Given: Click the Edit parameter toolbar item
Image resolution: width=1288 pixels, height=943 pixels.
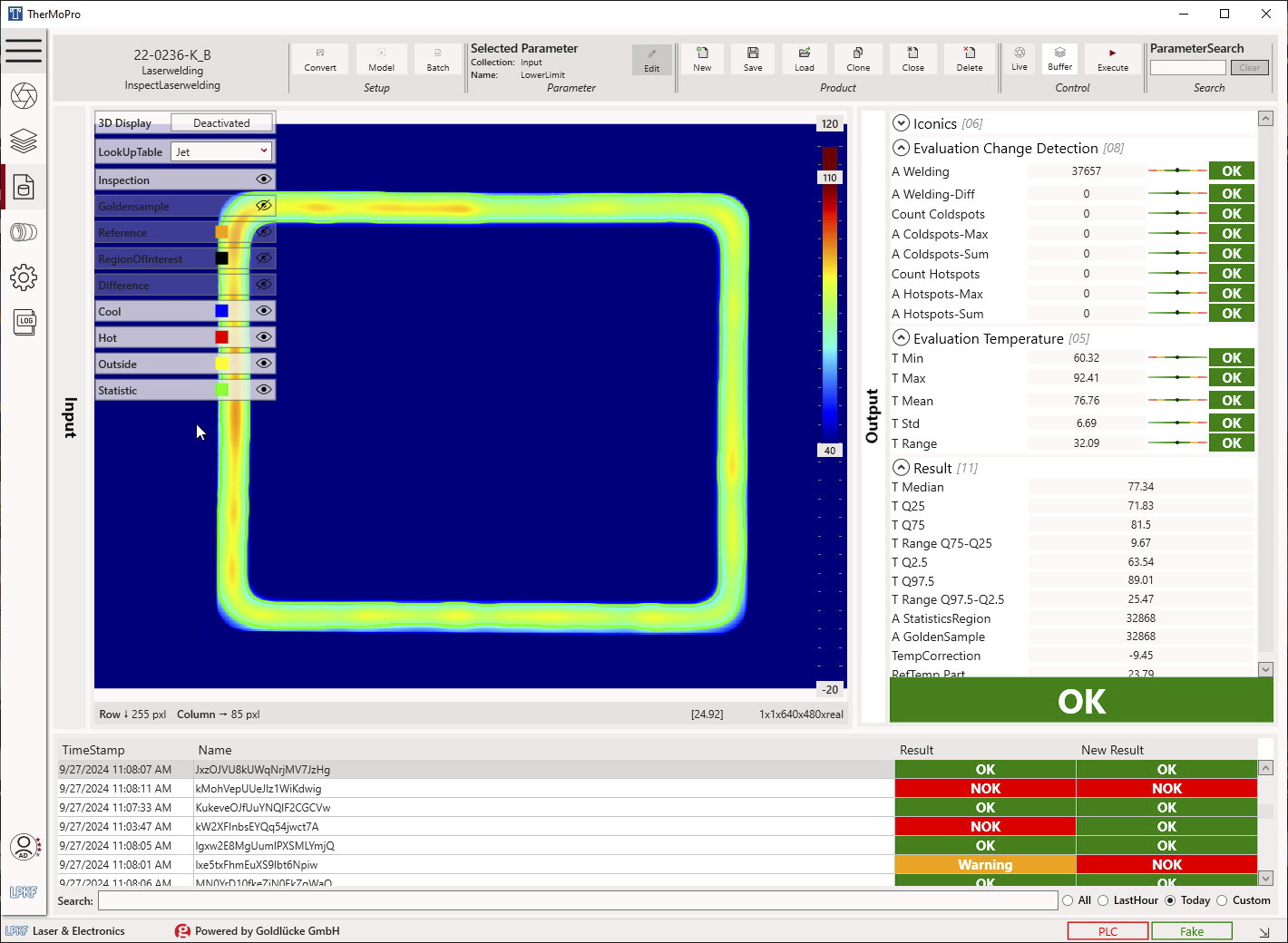Looking at the screenshot, I should (652, 58).
